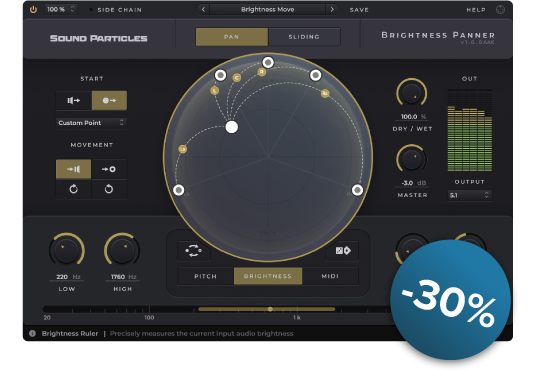The width and height of the screenshot is (536, 370).
Task: Click the randomize dice icon button
Action: coord(343,251)
